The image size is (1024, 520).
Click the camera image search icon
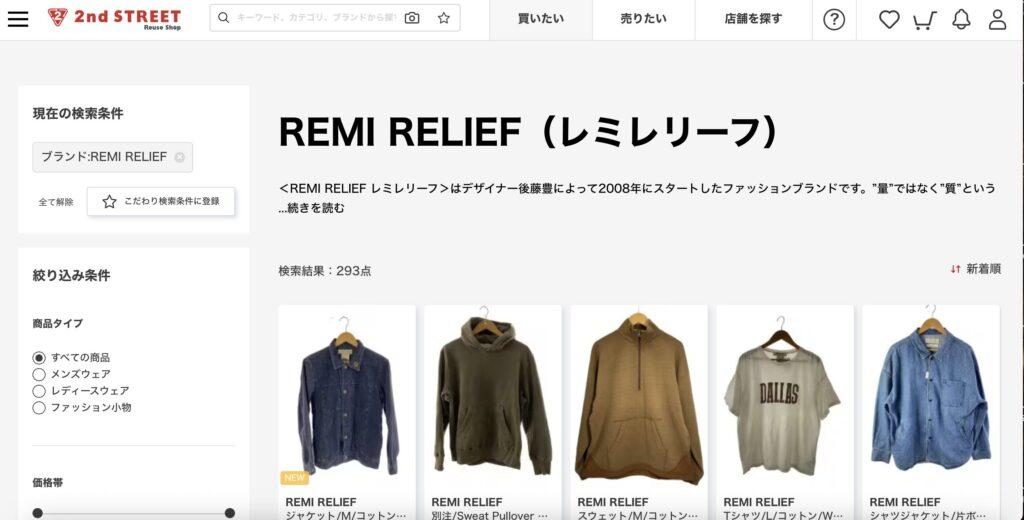(x=411, y=18)
